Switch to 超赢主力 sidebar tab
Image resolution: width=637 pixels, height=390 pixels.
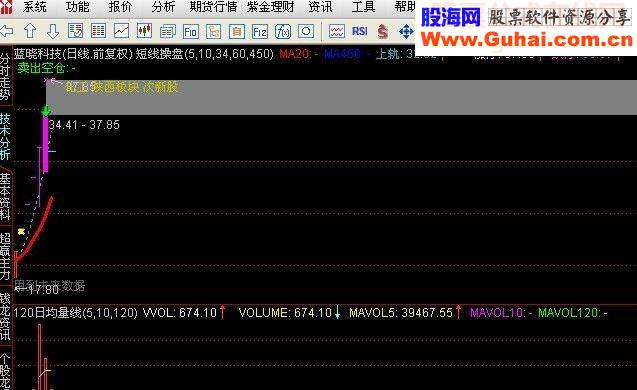pyautogui.click(x=5, y=256)
